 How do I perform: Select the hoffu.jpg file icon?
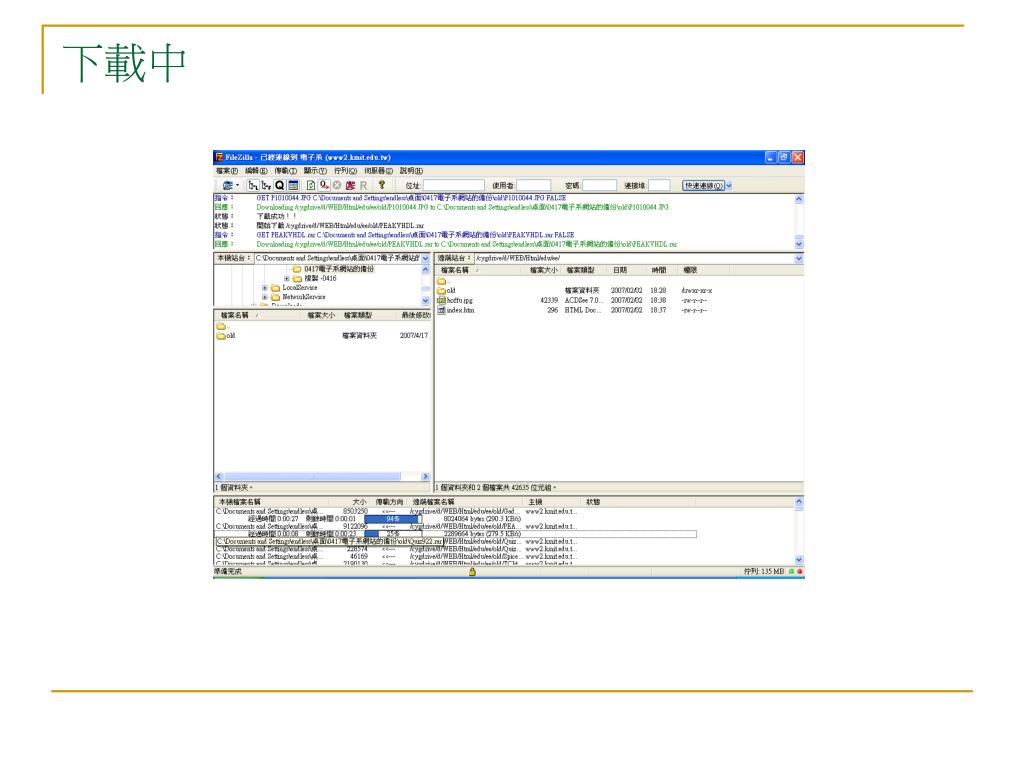point(441,300)
